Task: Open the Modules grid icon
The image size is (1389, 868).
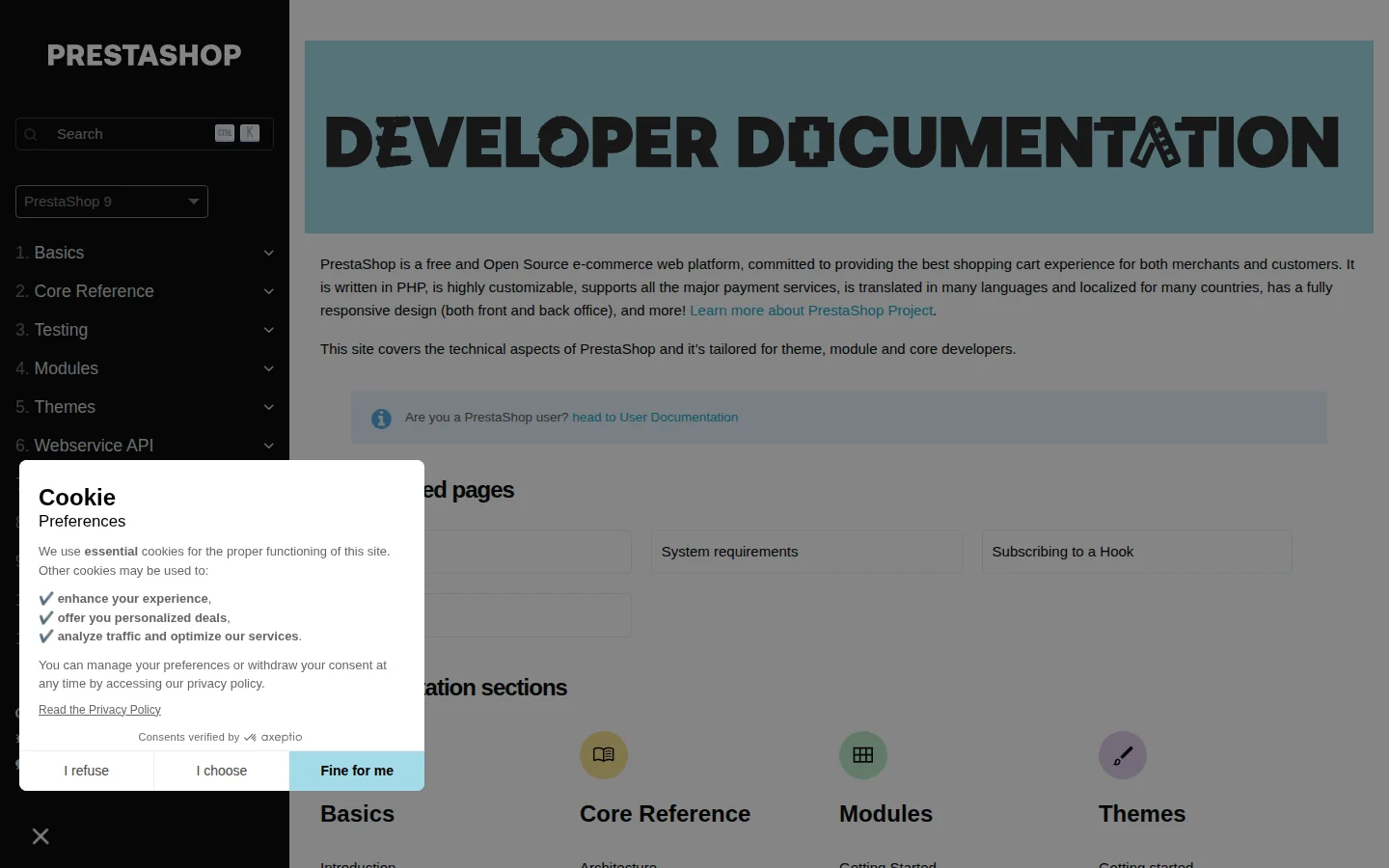Action: pyautogui.click(x=863, y=755)
